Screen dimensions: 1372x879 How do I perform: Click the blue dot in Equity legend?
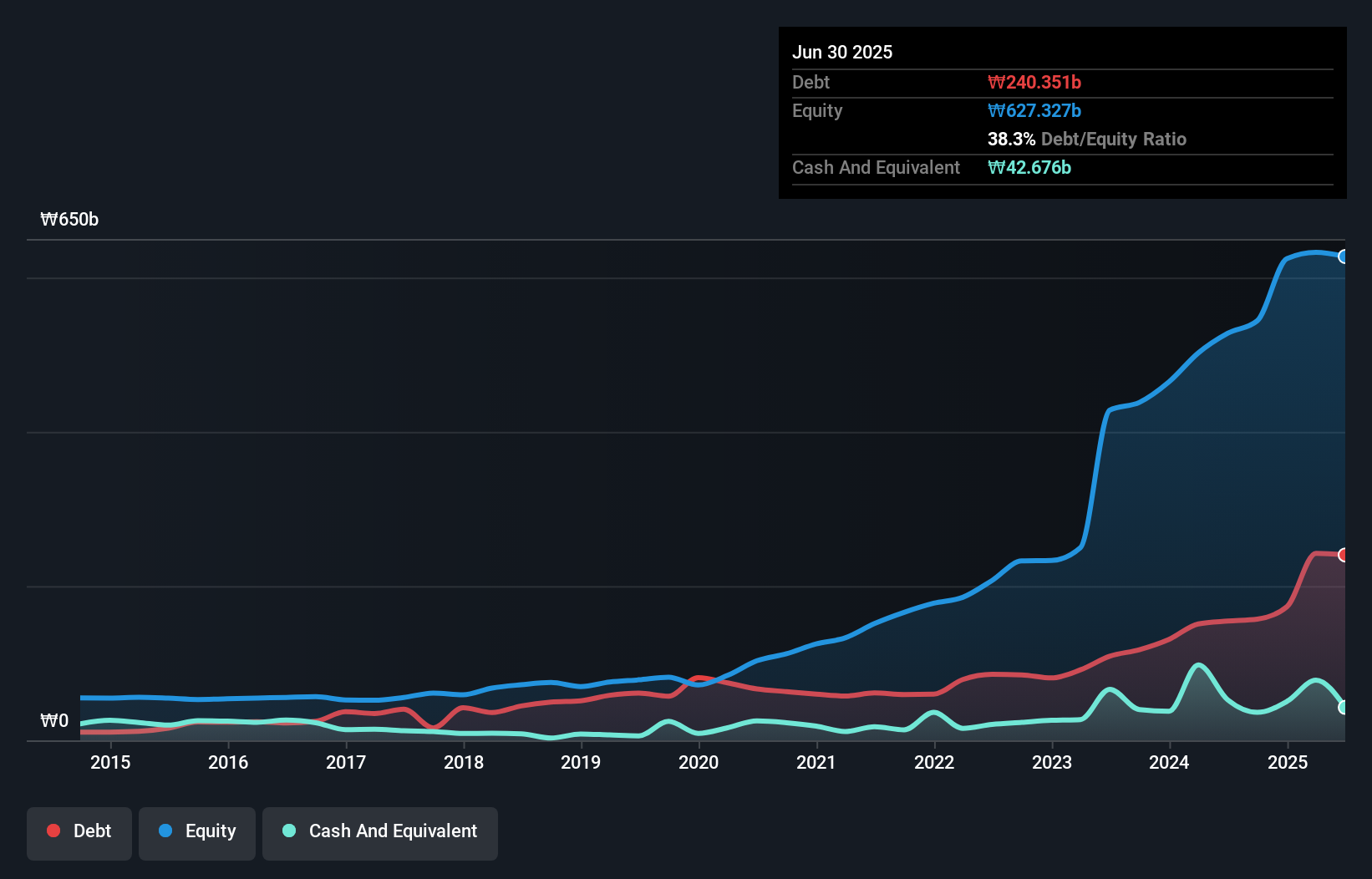(165, 831)
